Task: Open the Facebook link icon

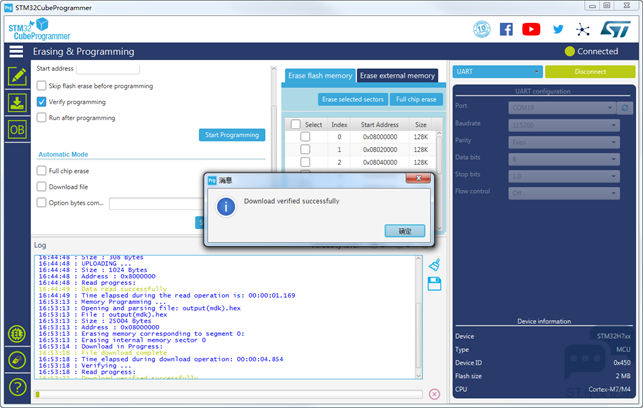Action: (x=506, y=30)
